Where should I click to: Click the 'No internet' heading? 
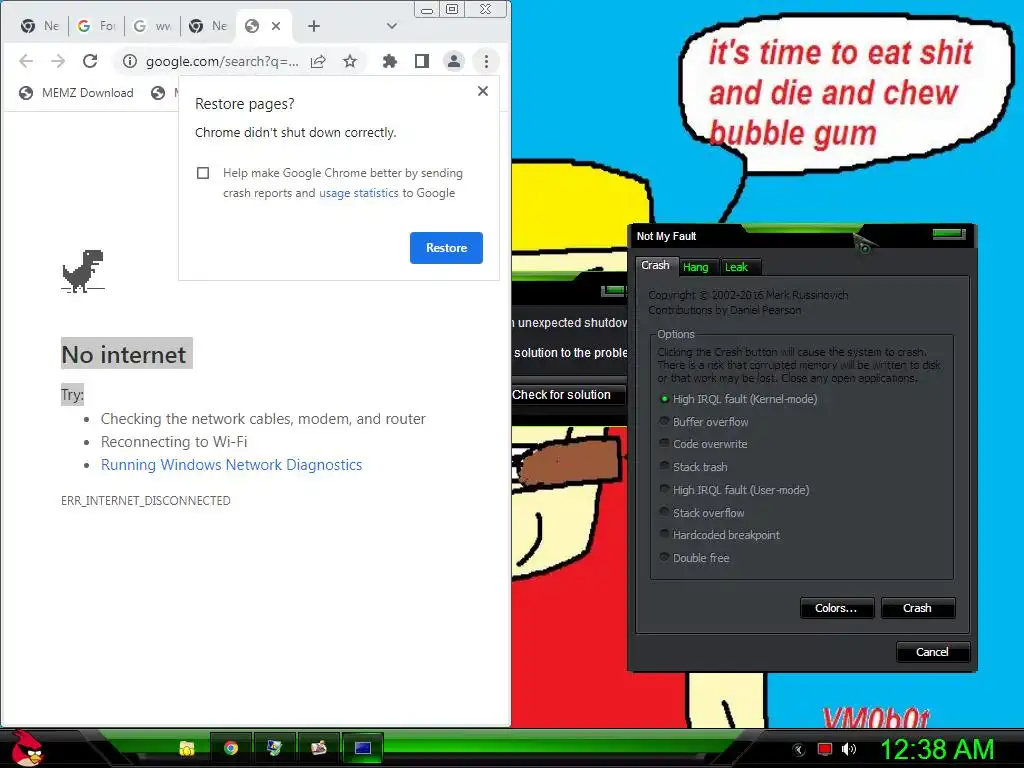pyautogui.click(x=124, y=355)
